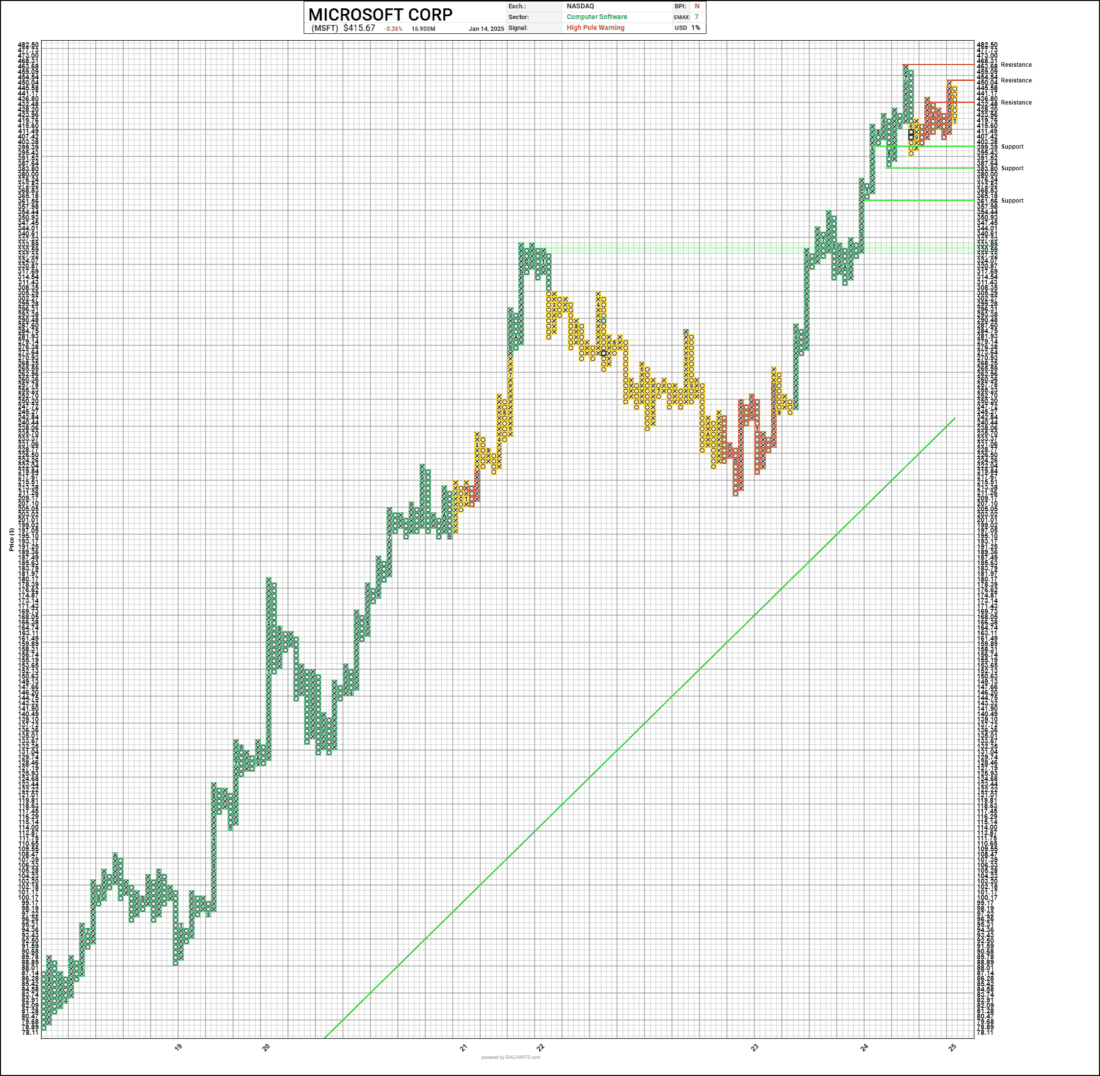The width and height of the screenshot is (1100, 1076).
Task: Click the $415.67 price value
Action: [359, 28]
